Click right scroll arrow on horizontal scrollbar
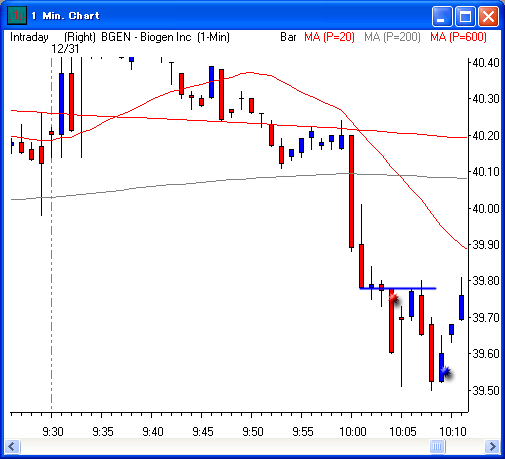This screenshot has width=505, height=459. [x=492, y=446]
